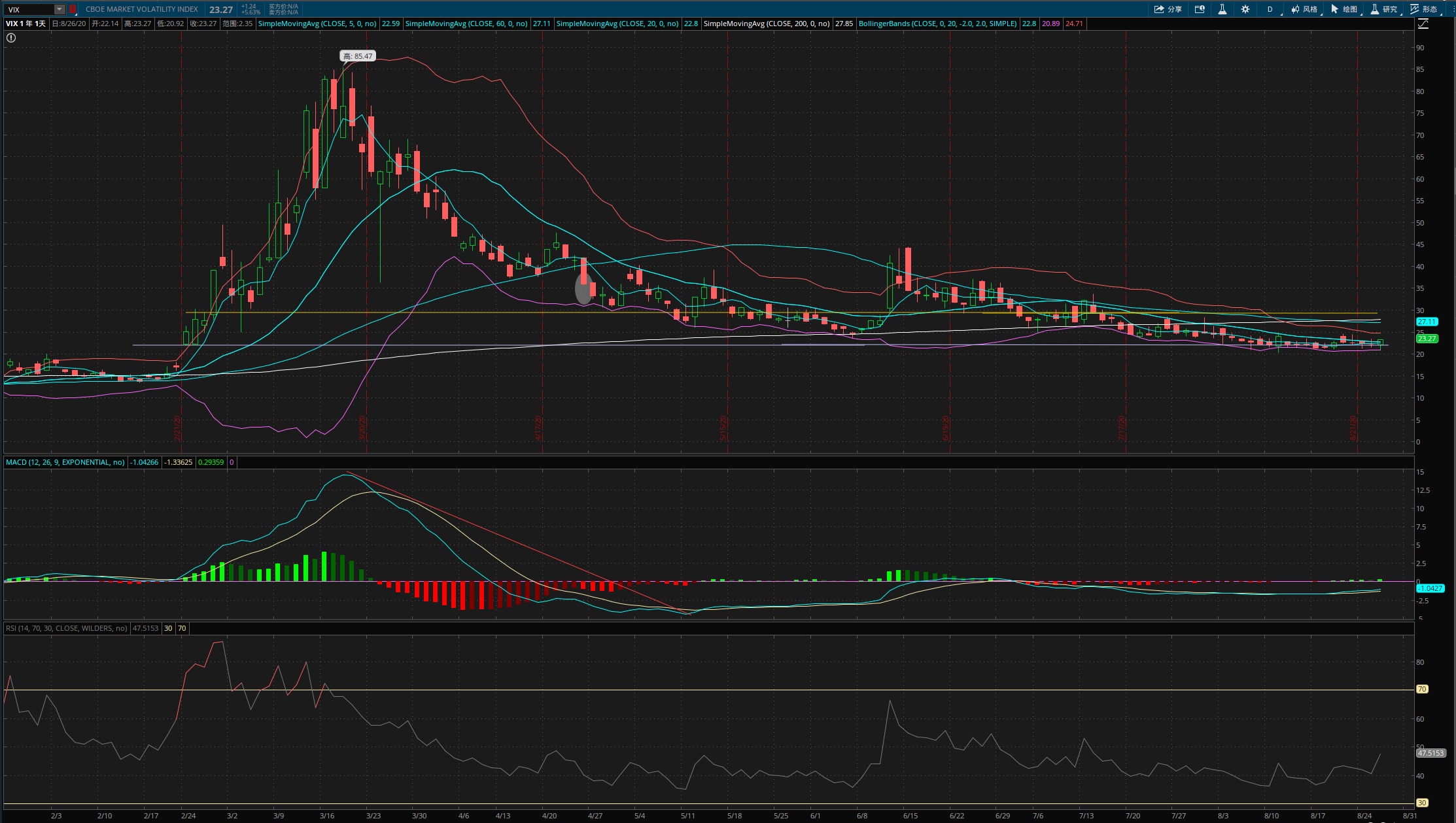Image resolution: width=1456 pixels, height=823 pixels.
Task: Select SimpleMovingAvg (CLOSE, 5, 0, no) label
Action: pyautogui.click(x=317, y=24)
